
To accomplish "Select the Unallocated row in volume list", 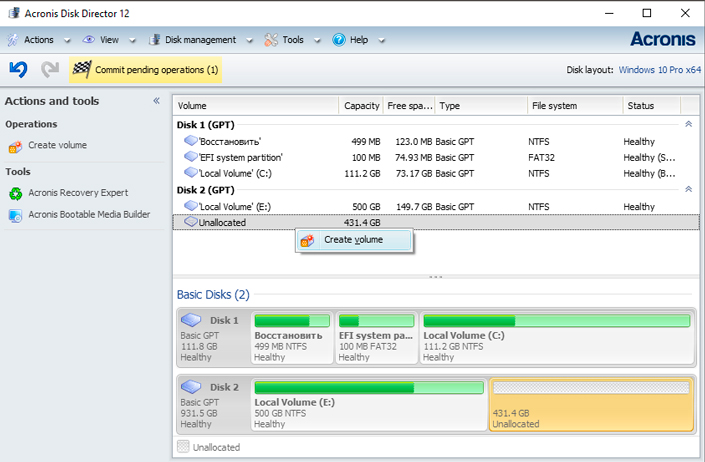I will [x=436, y=222].
